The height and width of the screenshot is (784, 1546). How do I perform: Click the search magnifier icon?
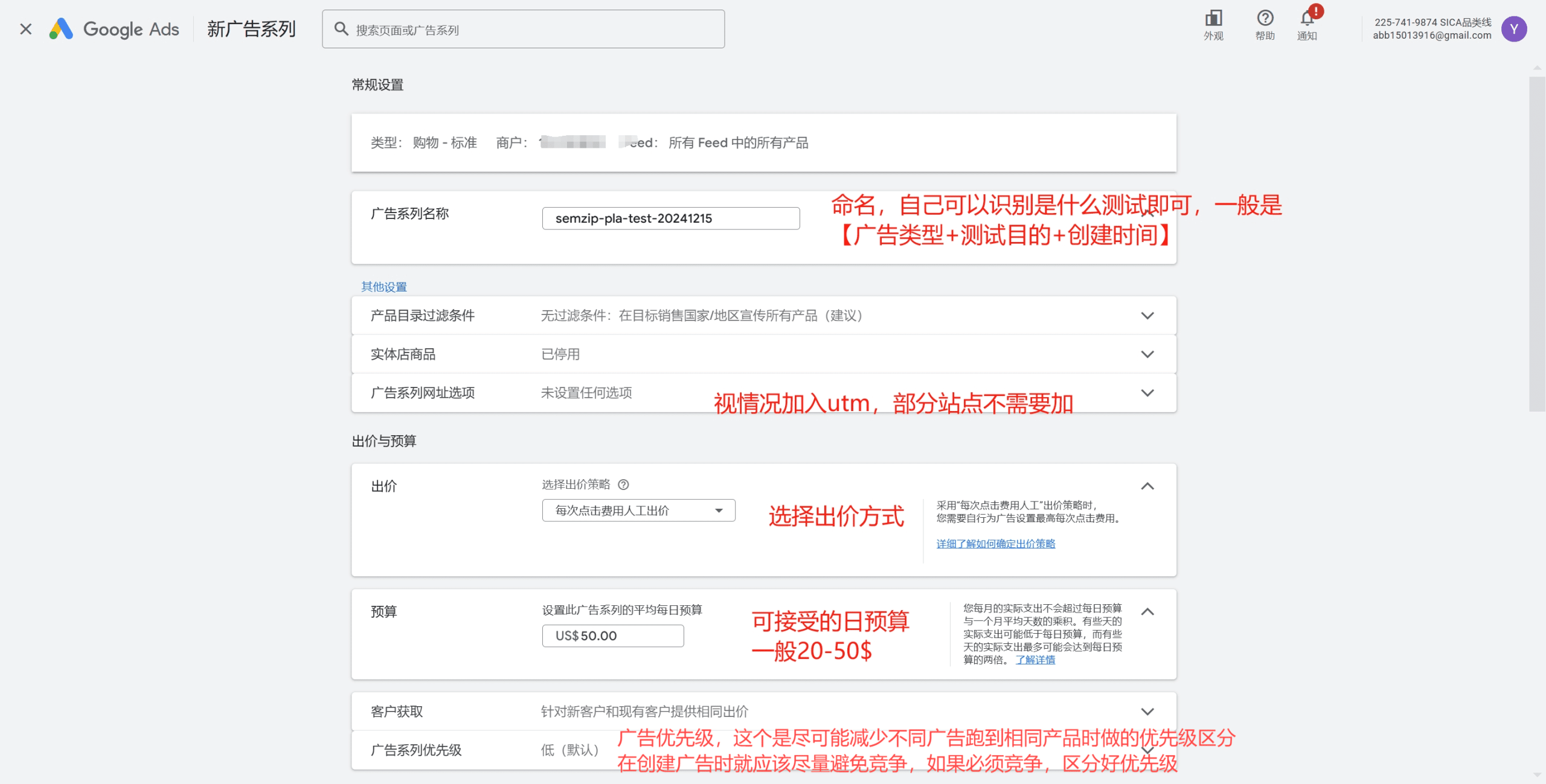pyautogui.click(x=341, y=29)
